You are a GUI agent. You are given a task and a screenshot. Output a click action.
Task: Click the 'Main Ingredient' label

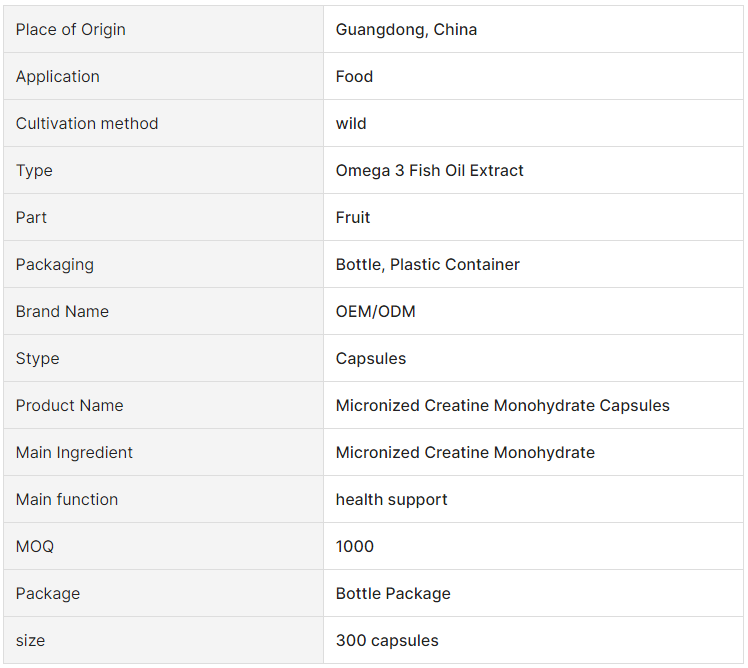tap(74, 452)
